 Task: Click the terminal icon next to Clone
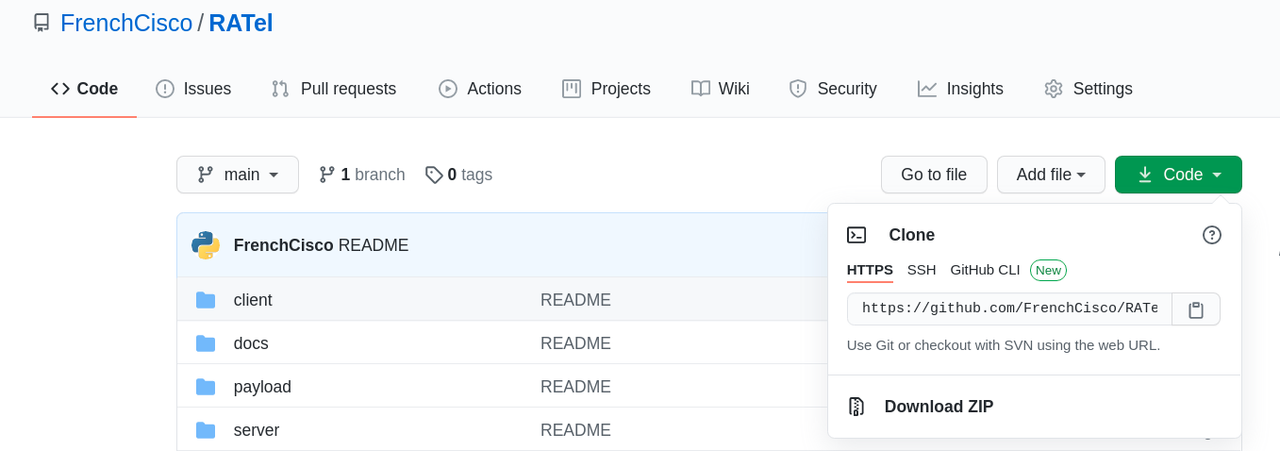[x=856, y=235]
